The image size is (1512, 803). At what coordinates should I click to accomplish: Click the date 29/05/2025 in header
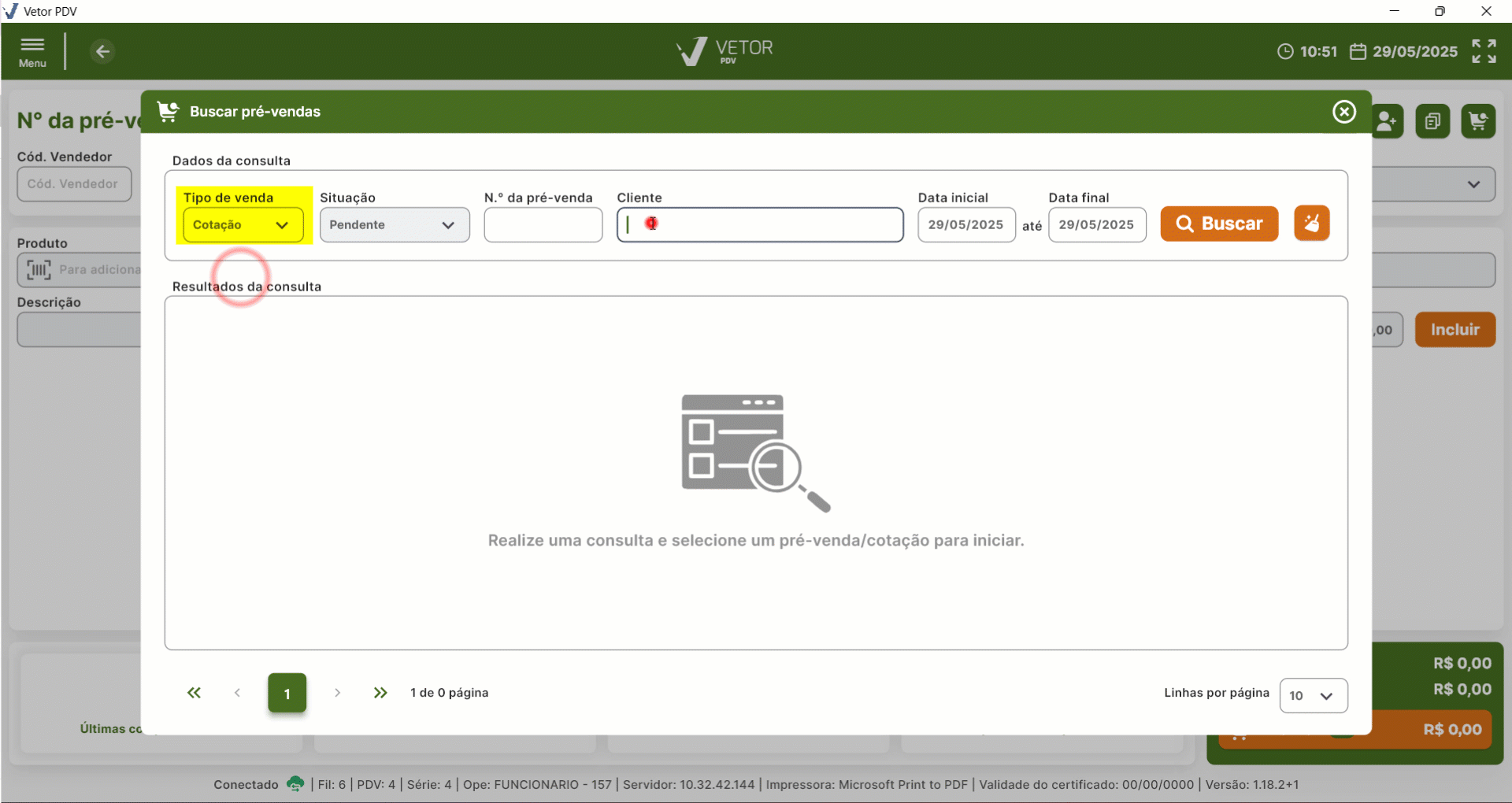pos(1404,52)
